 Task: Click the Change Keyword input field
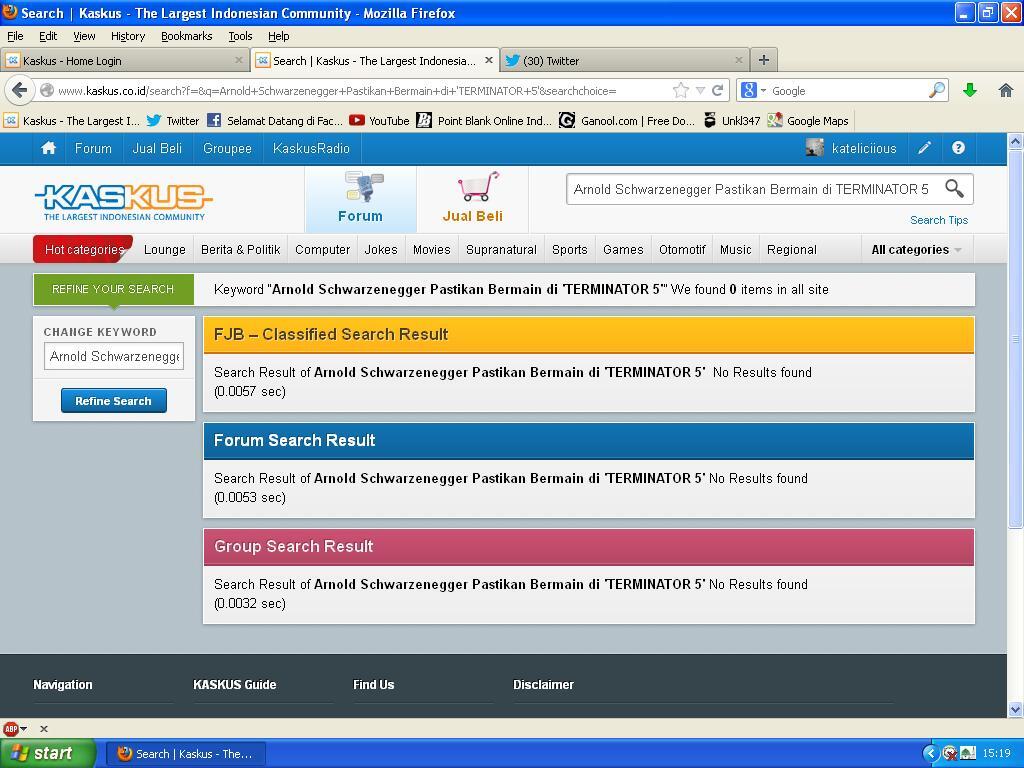pos(114,356)
